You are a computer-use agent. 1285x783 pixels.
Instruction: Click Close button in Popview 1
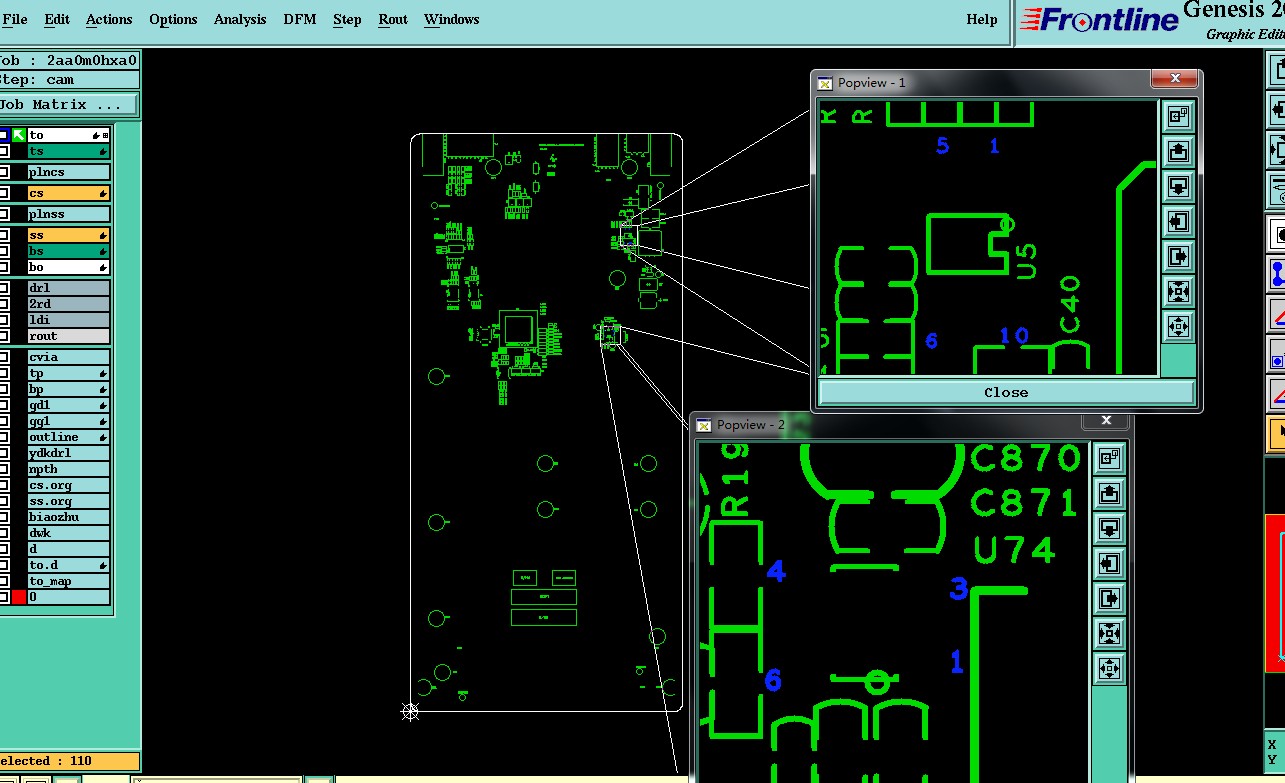[1006, 392]
